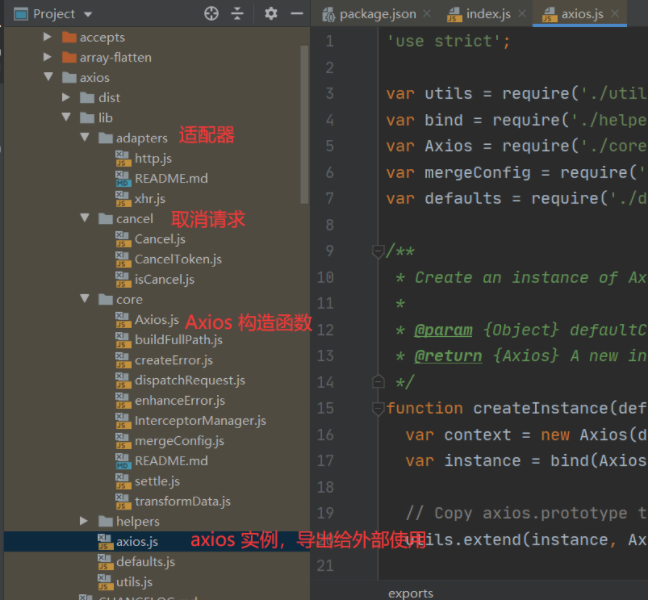Collapse the adapters folder
The height and width of the screenshot is (600, 648).
85,137
